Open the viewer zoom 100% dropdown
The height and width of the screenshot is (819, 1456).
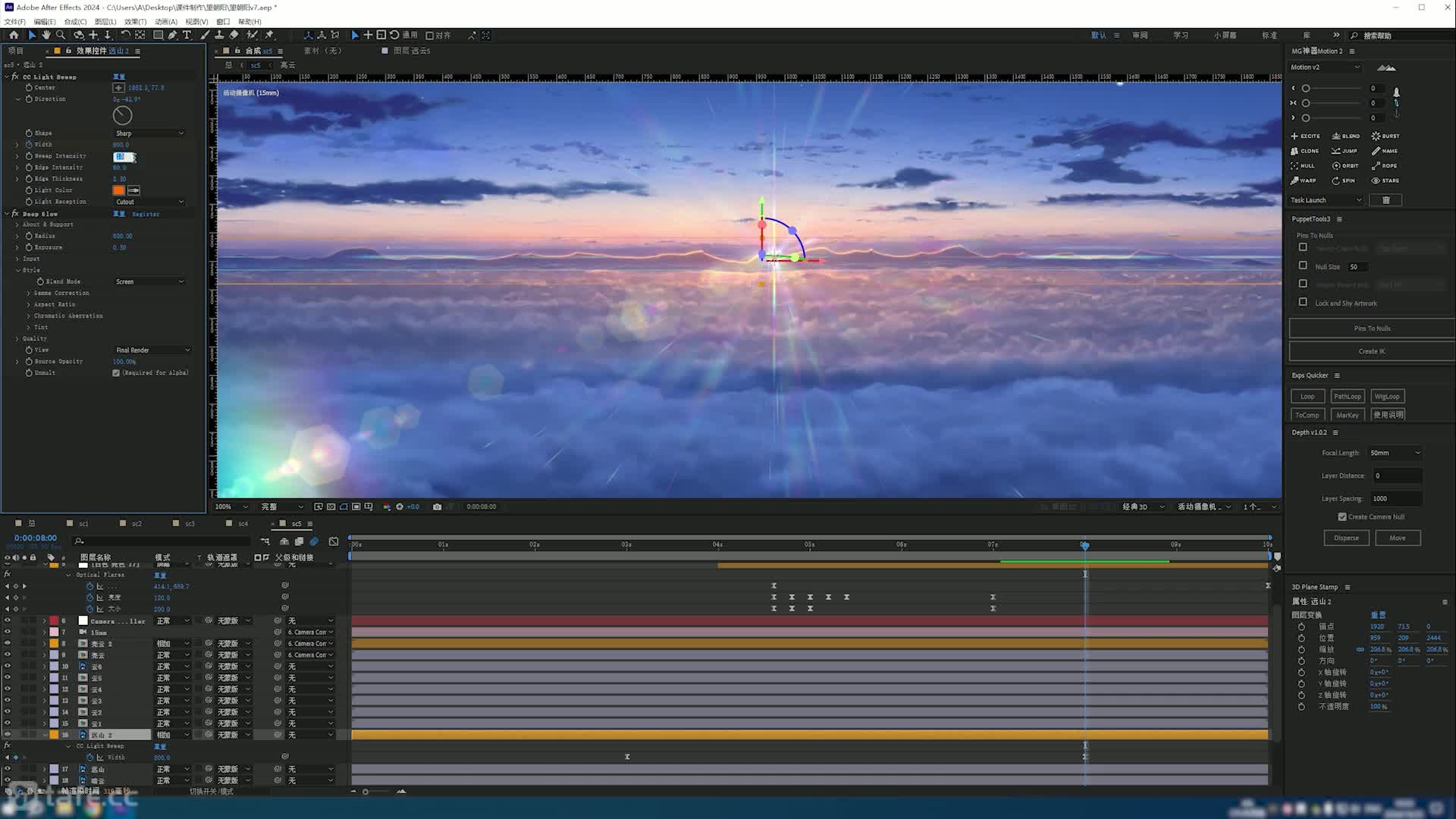click(x=231, y=507)
